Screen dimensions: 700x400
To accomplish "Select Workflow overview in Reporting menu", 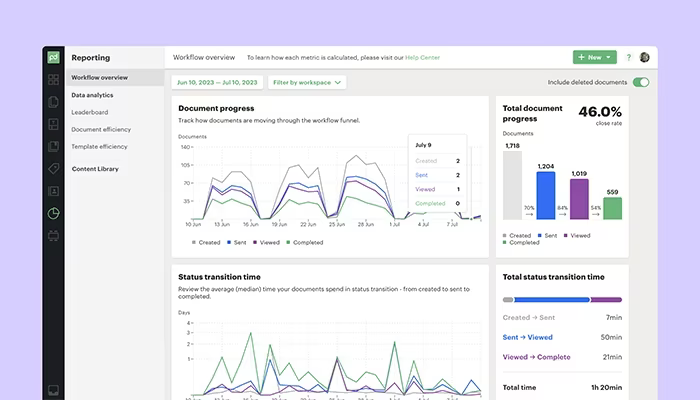I will [x=115, y=78].
